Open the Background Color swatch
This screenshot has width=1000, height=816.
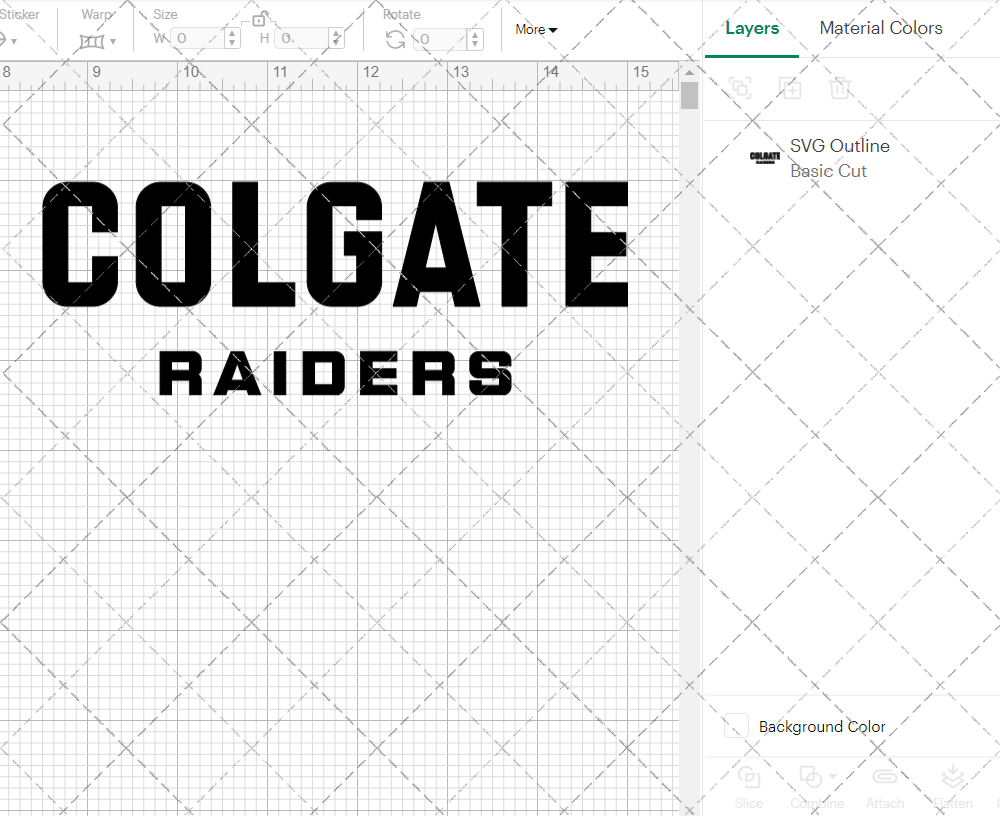pyautogui.click(x=736, y=727)
